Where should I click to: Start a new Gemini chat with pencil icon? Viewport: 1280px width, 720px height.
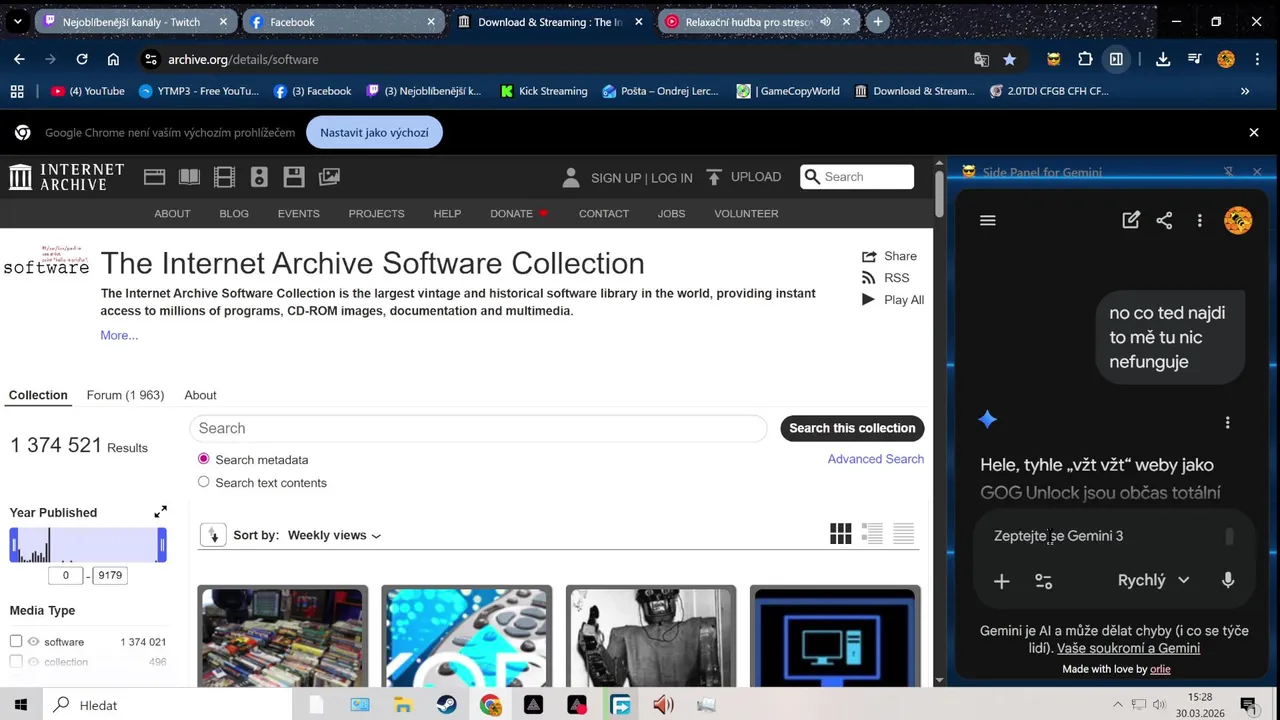point(1131,220)
